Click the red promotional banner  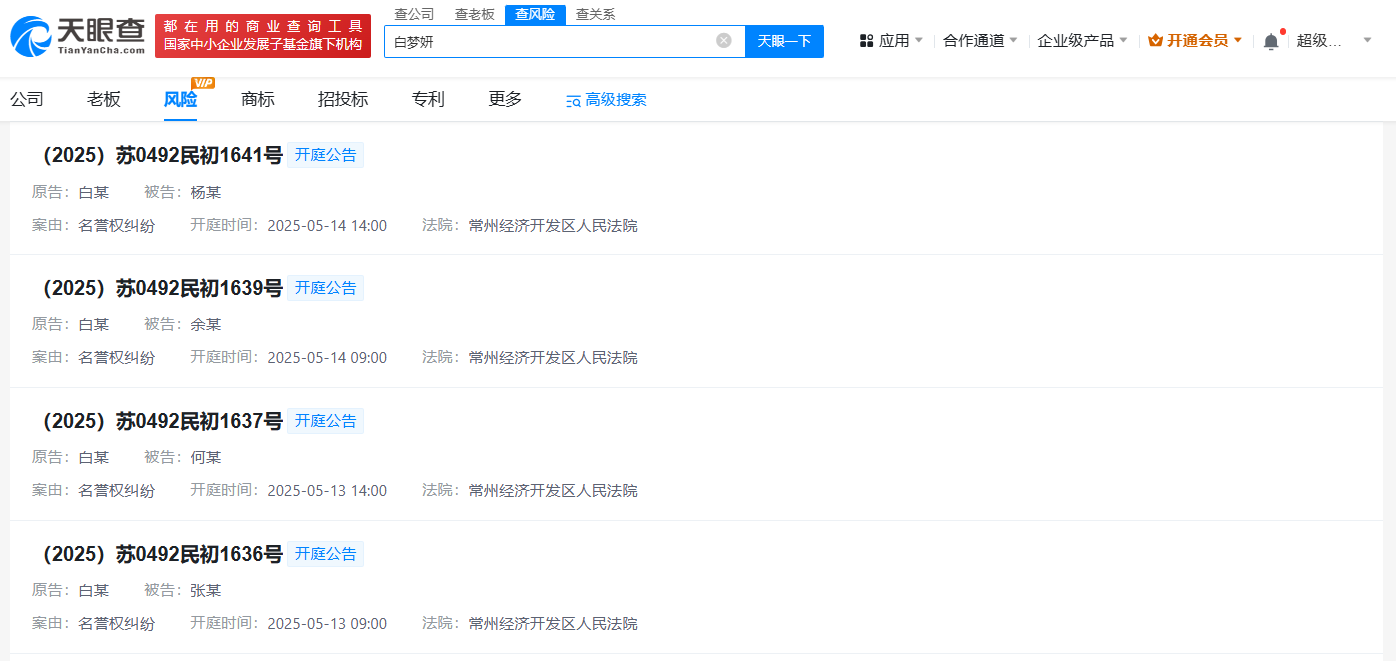click(x=263, y=36)
